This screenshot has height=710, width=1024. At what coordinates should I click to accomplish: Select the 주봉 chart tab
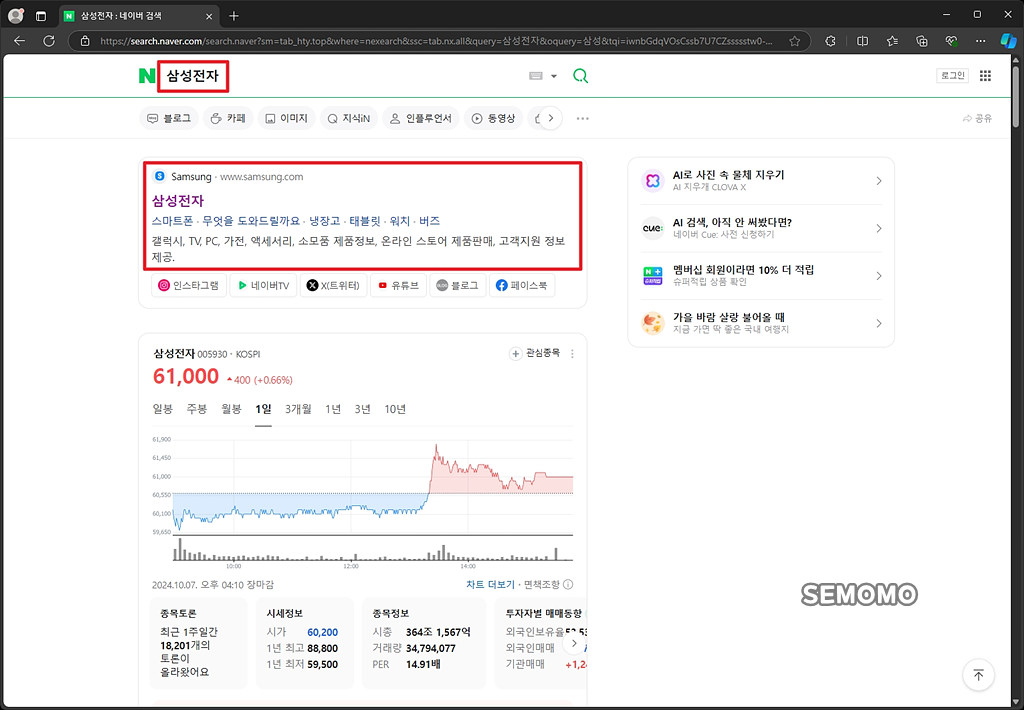(197, 409)
